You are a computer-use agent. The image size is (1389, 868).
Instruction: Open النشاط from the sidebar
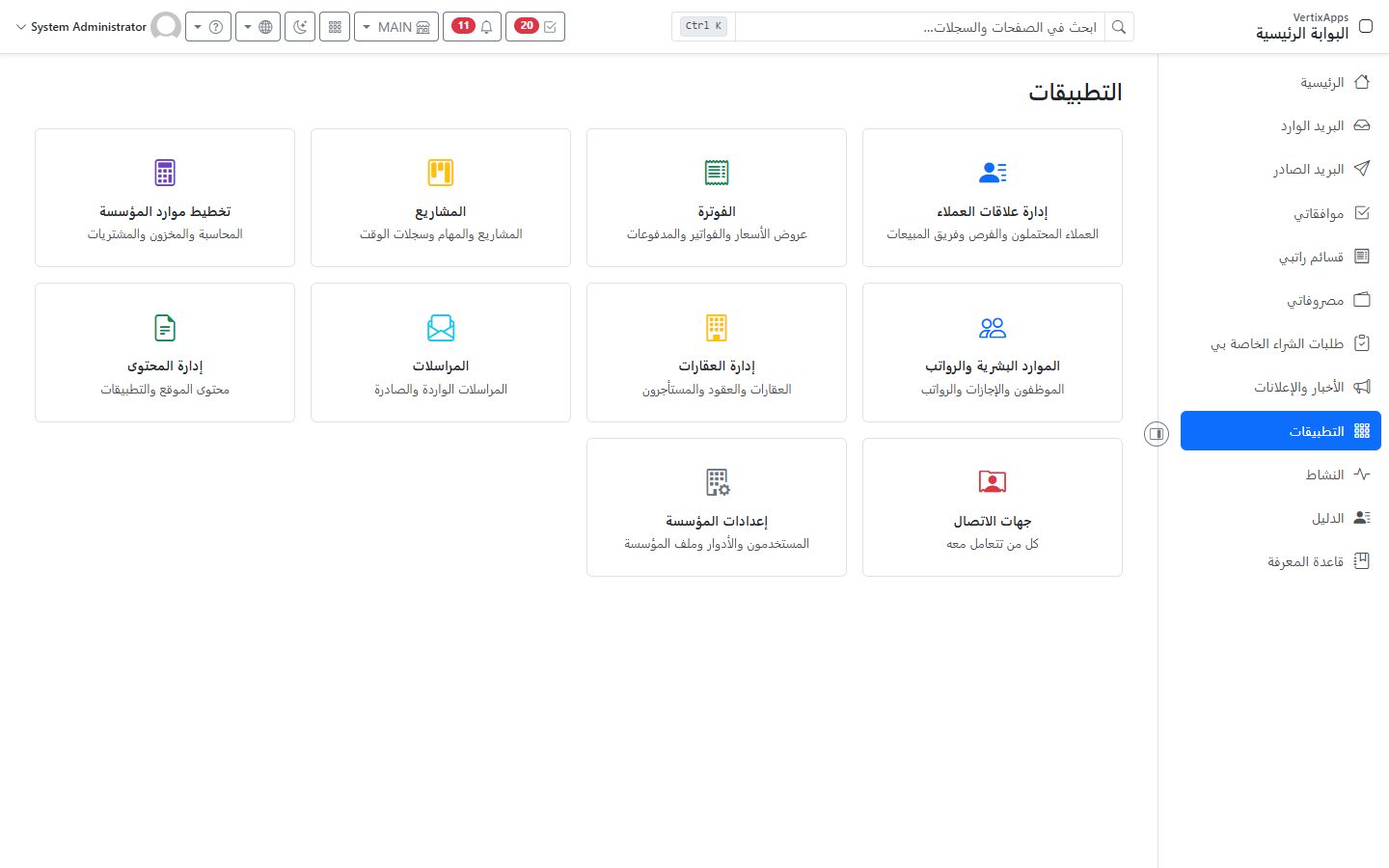click(1281, 475)
